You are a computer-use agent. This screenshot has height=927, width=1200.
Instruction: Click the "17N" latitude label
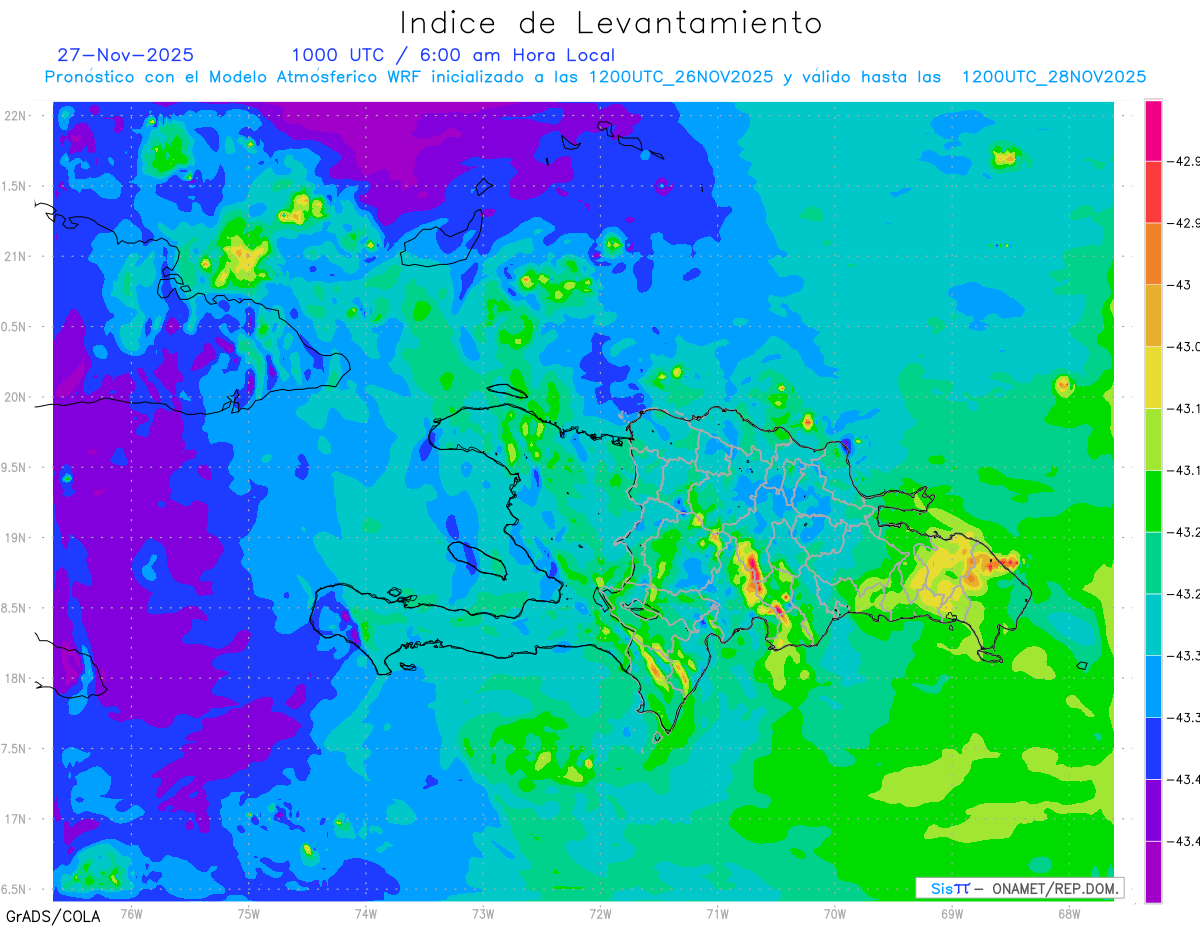click(15, 819)
